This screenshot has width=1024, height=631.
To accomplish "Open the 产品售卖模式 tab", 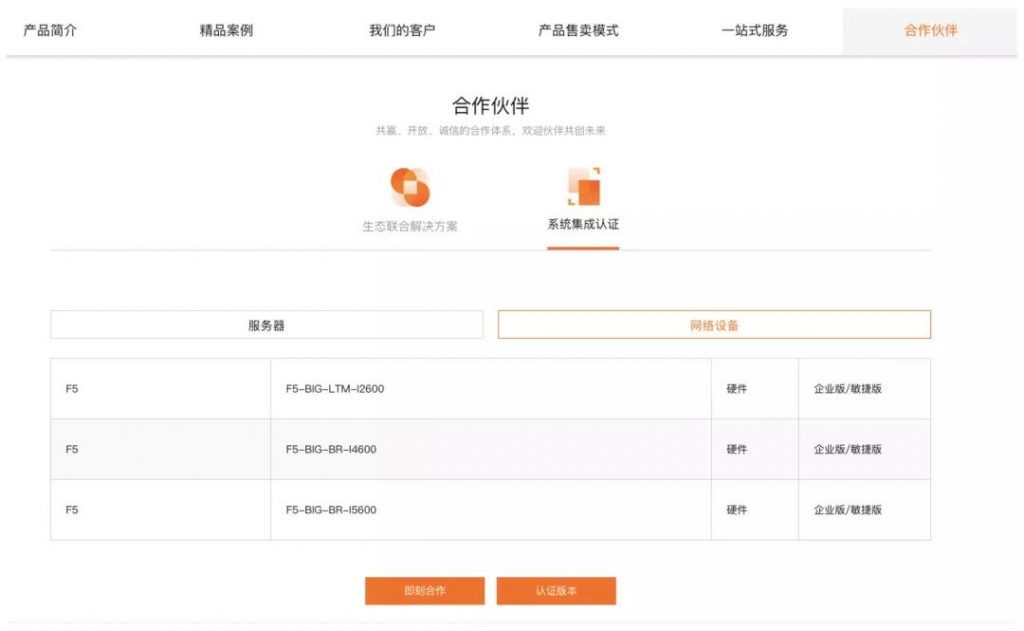I will pyautogui.click(x=578, y=30).
